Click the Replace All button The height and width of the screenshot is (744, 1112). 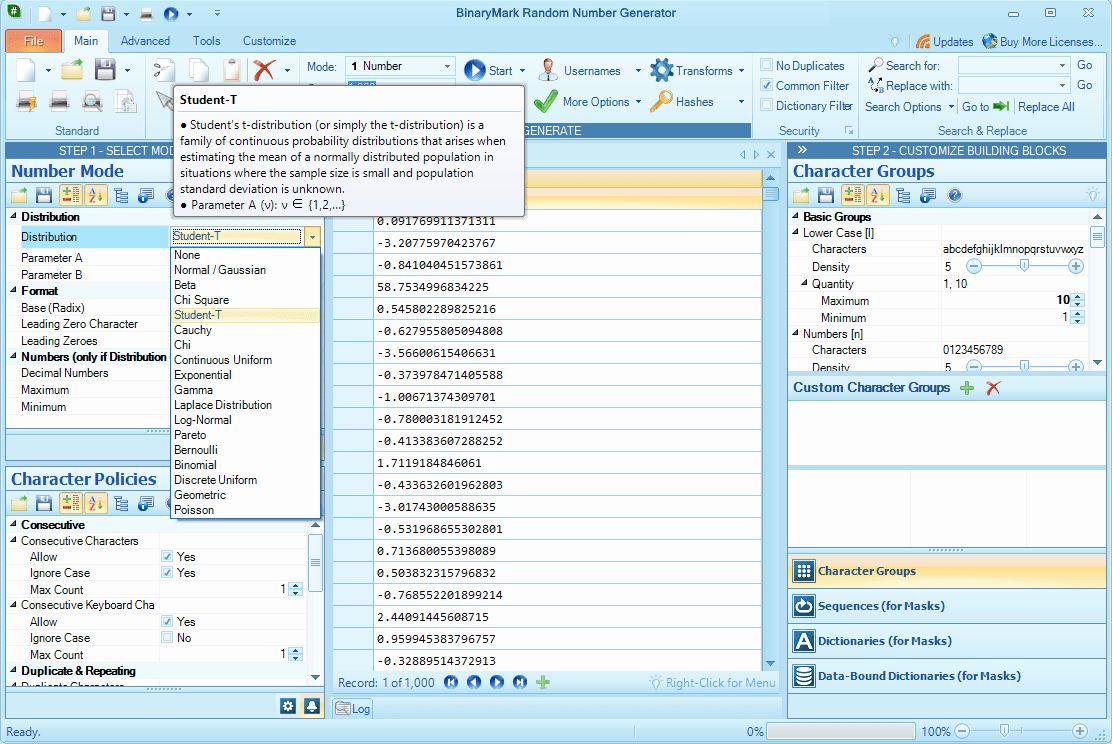[x=1046, y=106]
